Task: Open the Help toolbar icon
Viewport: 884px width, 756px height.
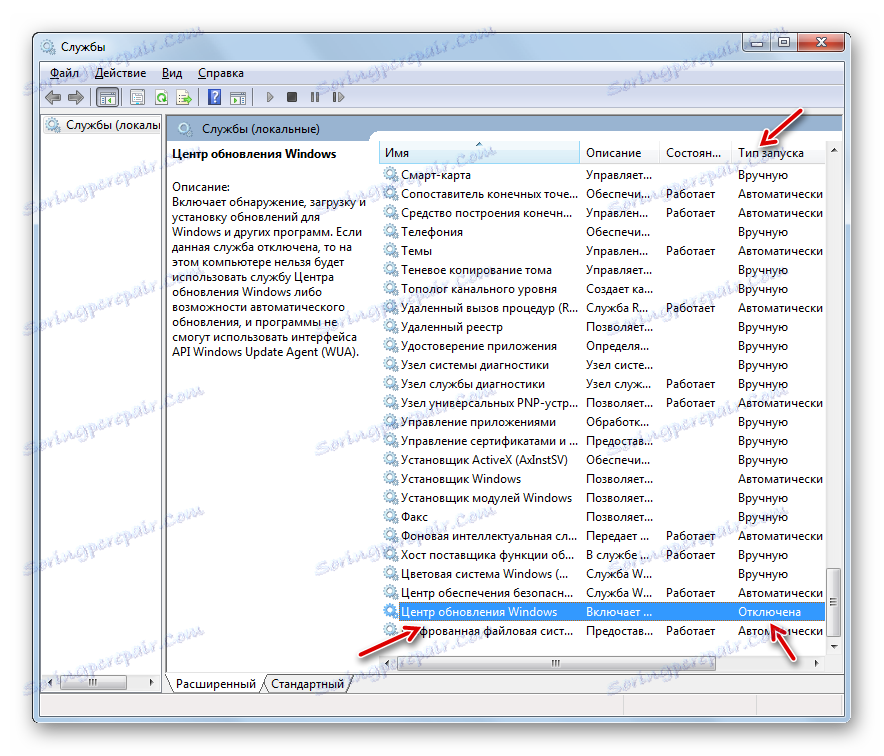Action: coord(214,97)
